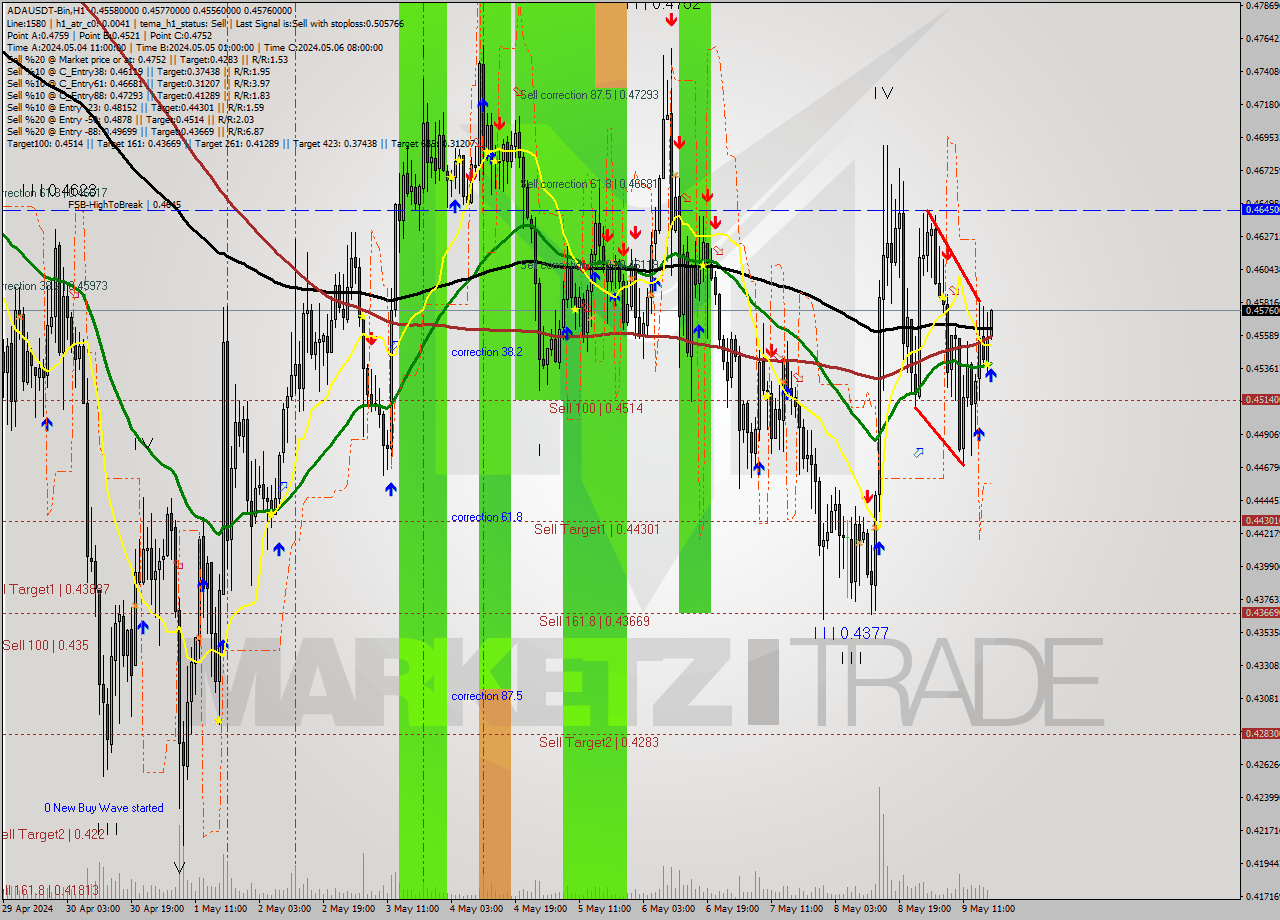Screen dimensions: 1280x920
Task: Click the 0.41944 price axis value
Action: click(x=1262, y=863)
